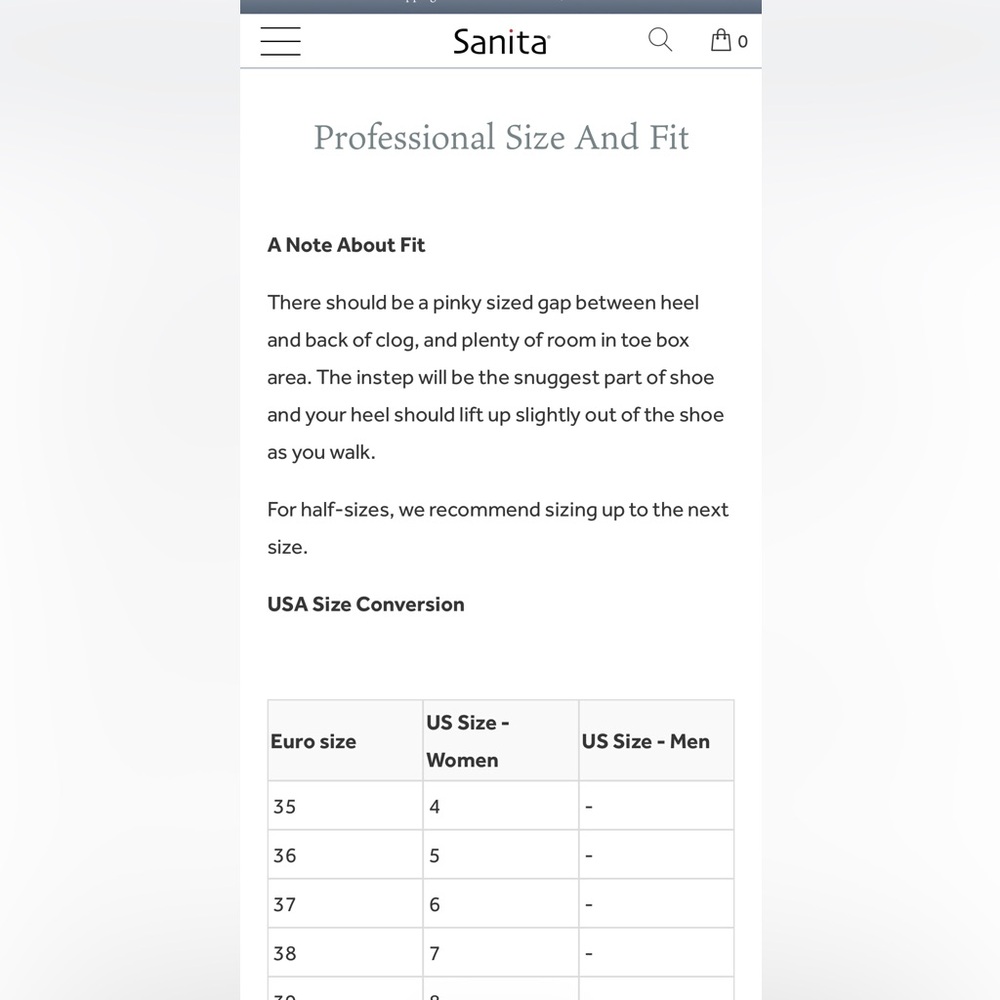Viewport: 1000px width, 1000px height.
Task: Click the US Size - Women header
Action: [501, 740]
